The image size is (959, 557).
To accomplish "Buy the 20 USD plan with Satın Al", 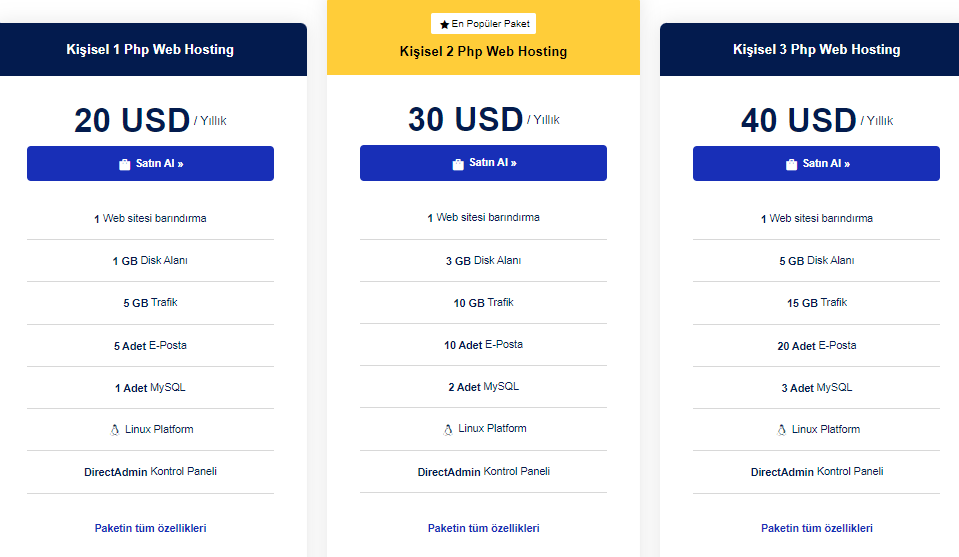I will tap(150, 163).
